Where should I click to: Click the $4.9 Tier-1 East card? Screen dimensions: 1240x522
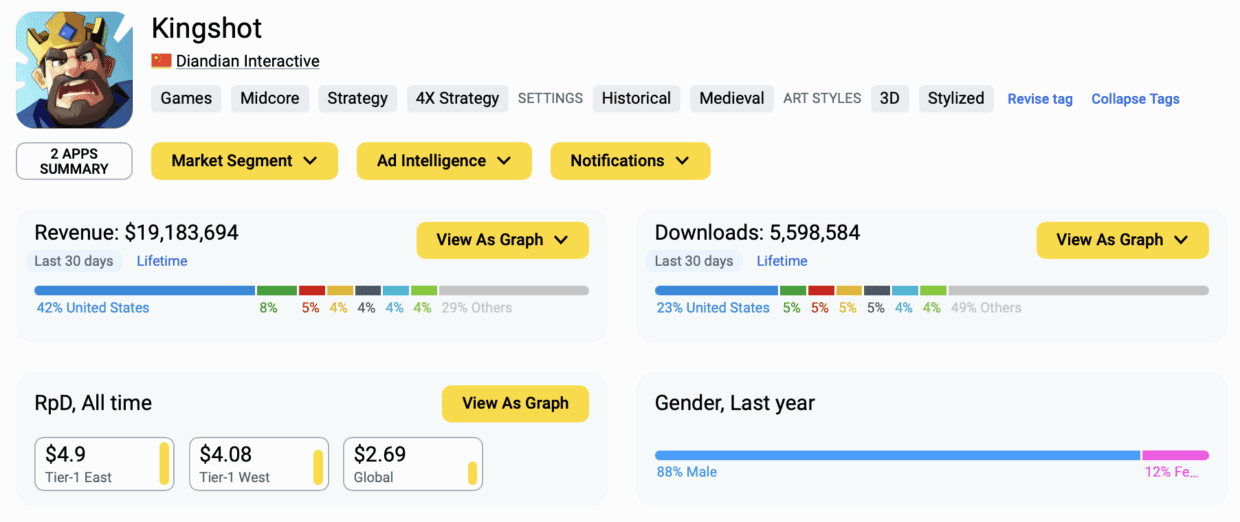[104, 464]
